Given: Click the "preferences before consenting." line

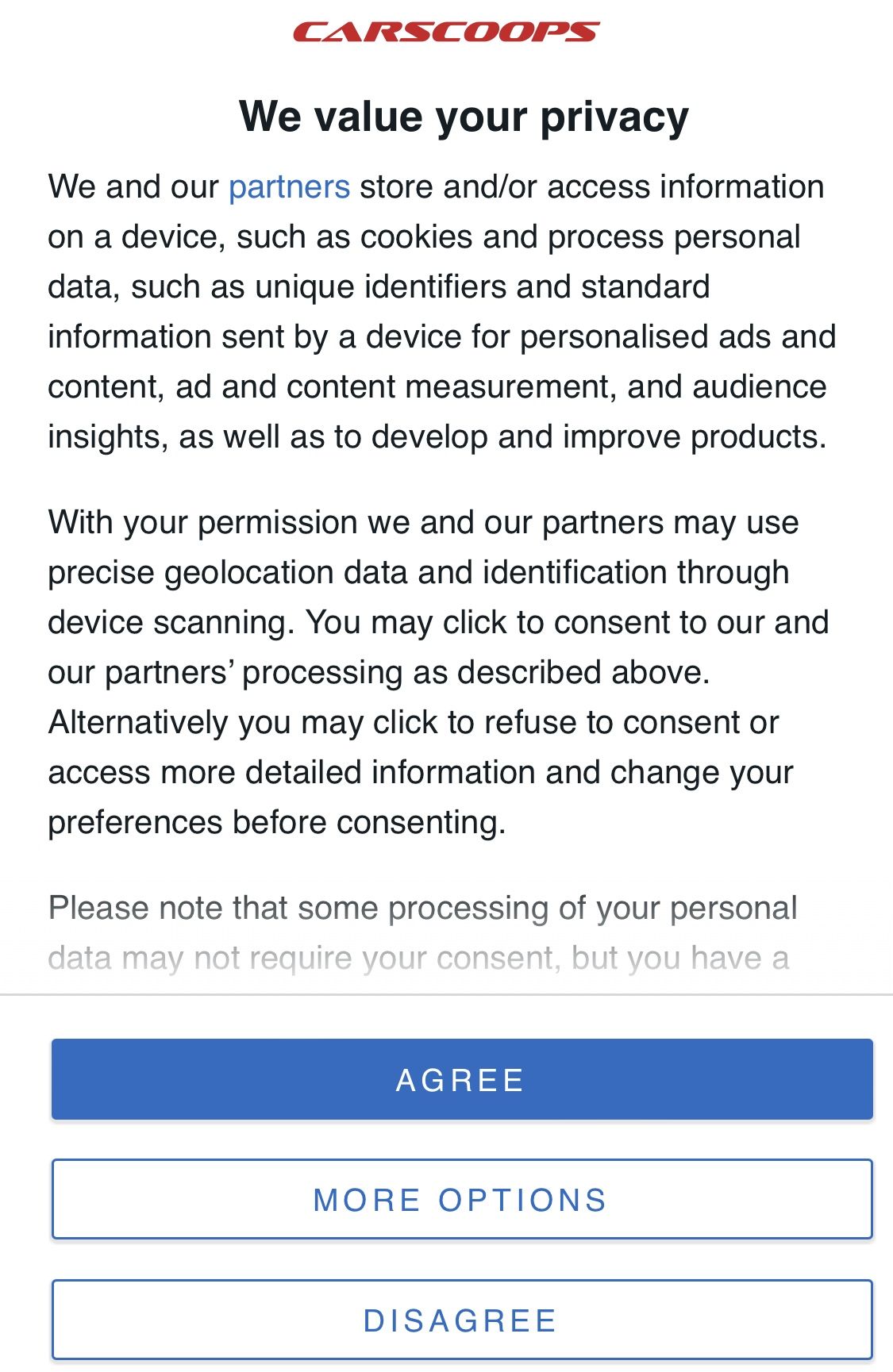Looking at the screenshot, I should [x=277, y=823].
